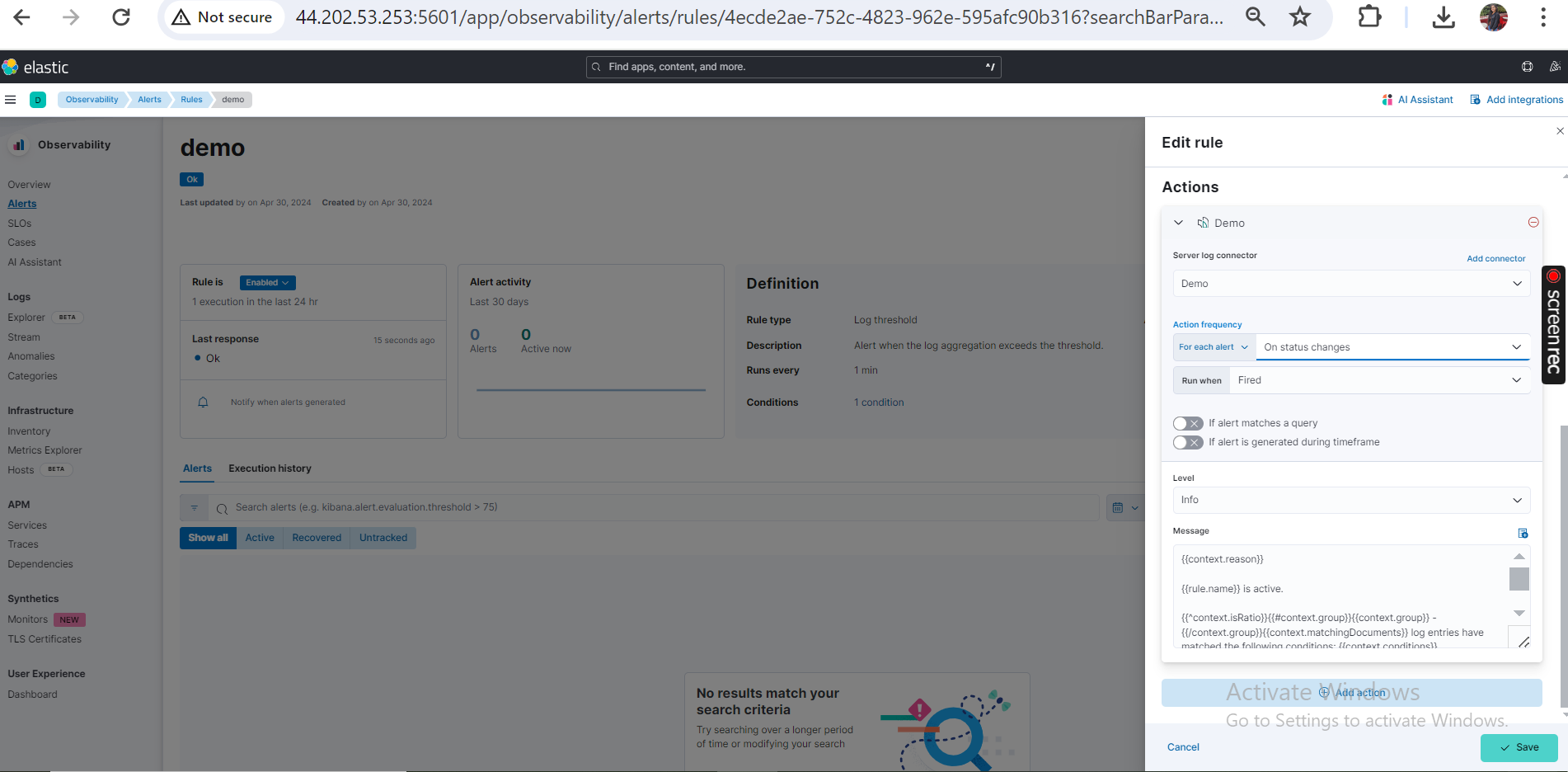The height and width of the screenshot is (772, 1568).
Task: Click the notify bell icon
Action: pos(203,402)
